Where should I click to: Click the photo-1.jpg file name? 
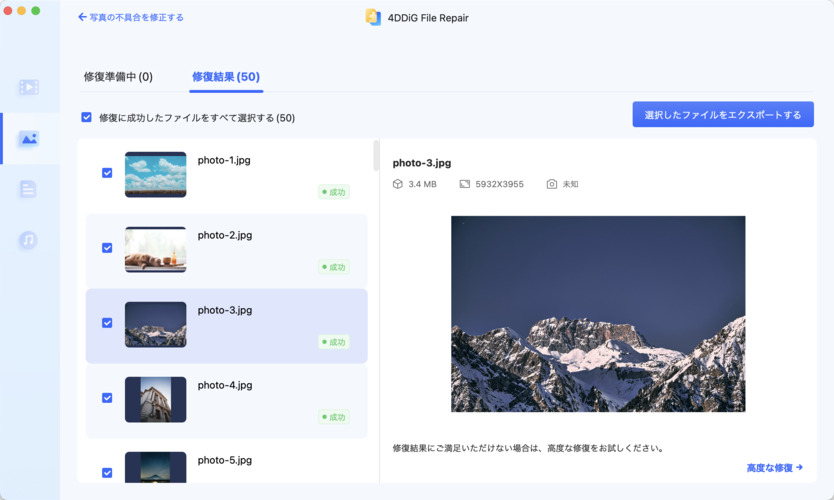[x=224, y=160]
